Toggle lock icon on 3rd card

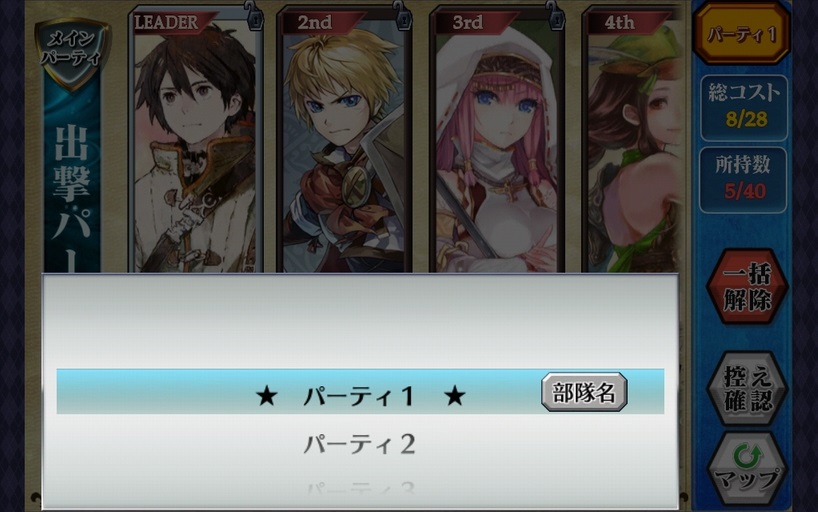[x=554, y=16]
